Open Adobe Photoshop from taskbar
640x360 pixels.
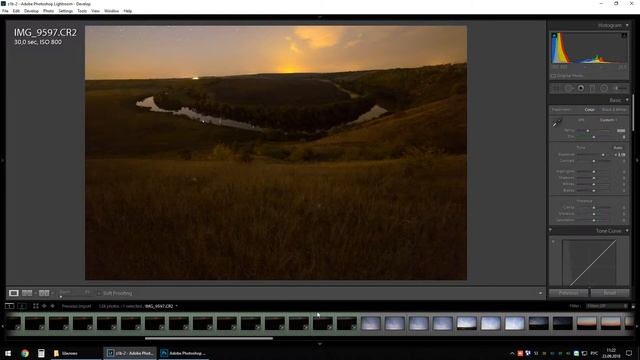click(182, 353)
